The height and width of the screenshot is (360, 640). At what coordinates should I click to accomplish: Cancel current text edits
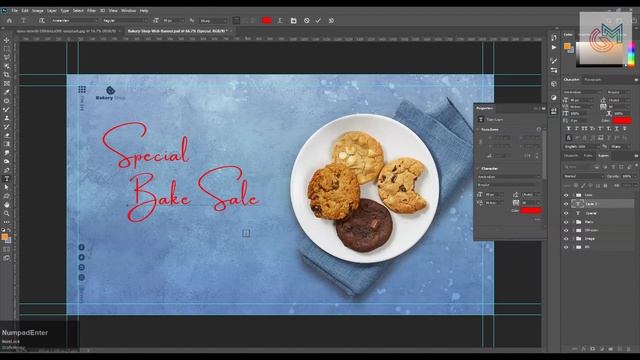307,20
